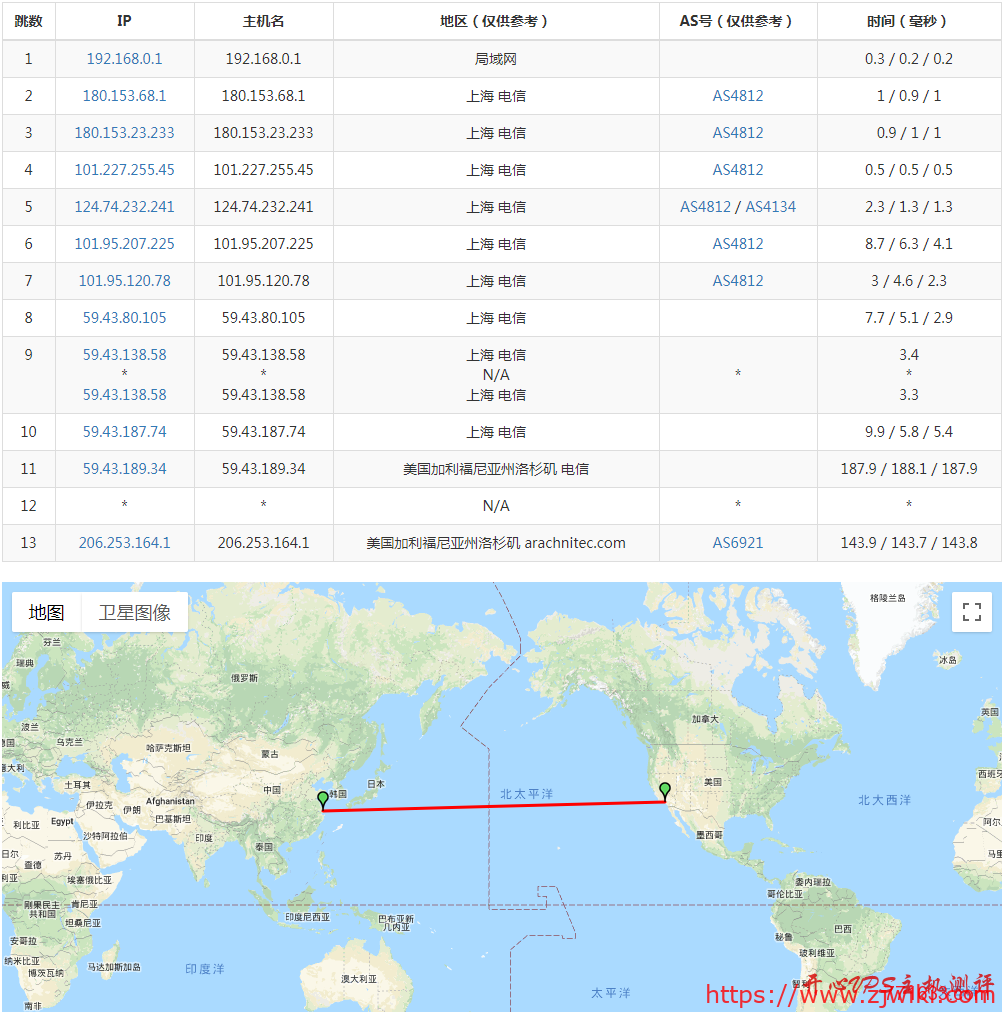This screenshot has width=1003, height=1012.
Task: Select the 地图 map tab
Action: coord(44,612)
